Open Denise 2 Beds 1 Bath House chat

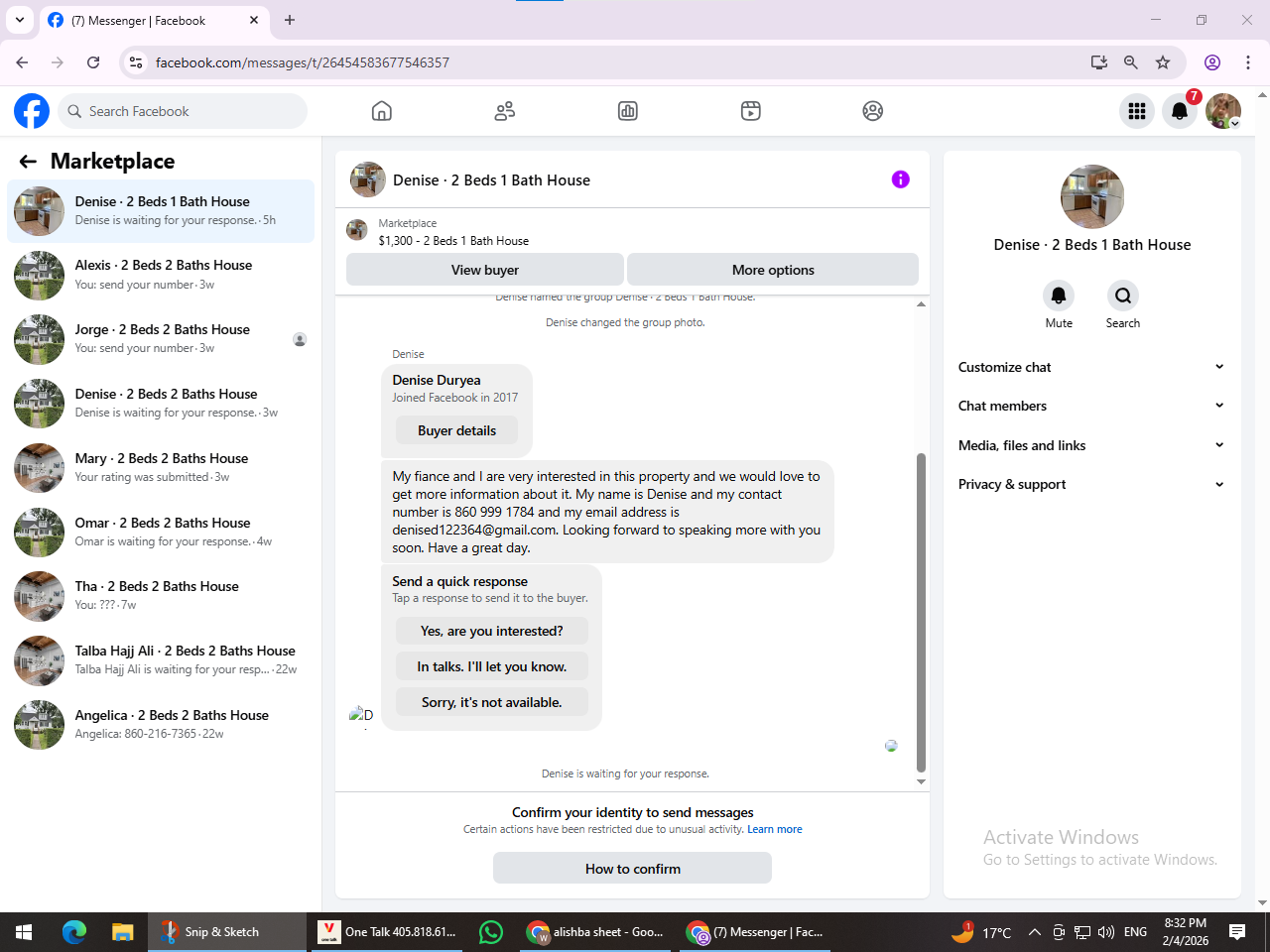tap(161, 211)
